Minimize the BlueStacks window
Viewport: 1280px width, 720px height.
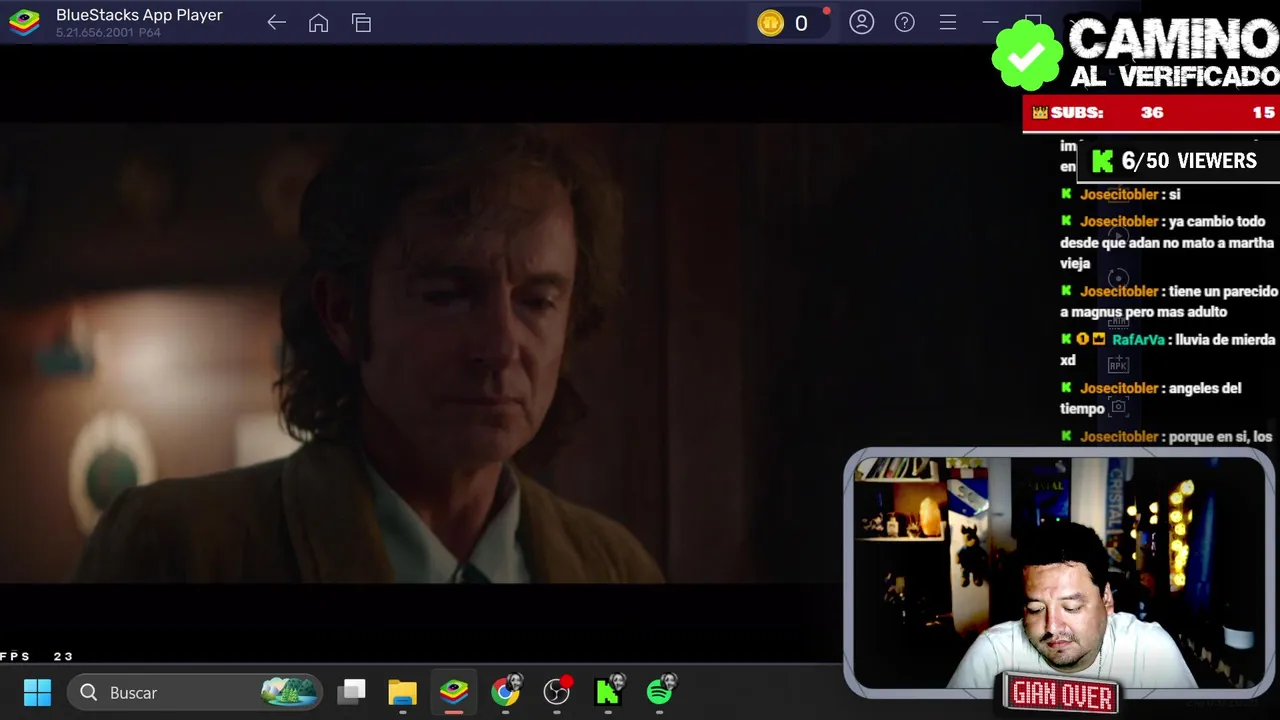990,22
